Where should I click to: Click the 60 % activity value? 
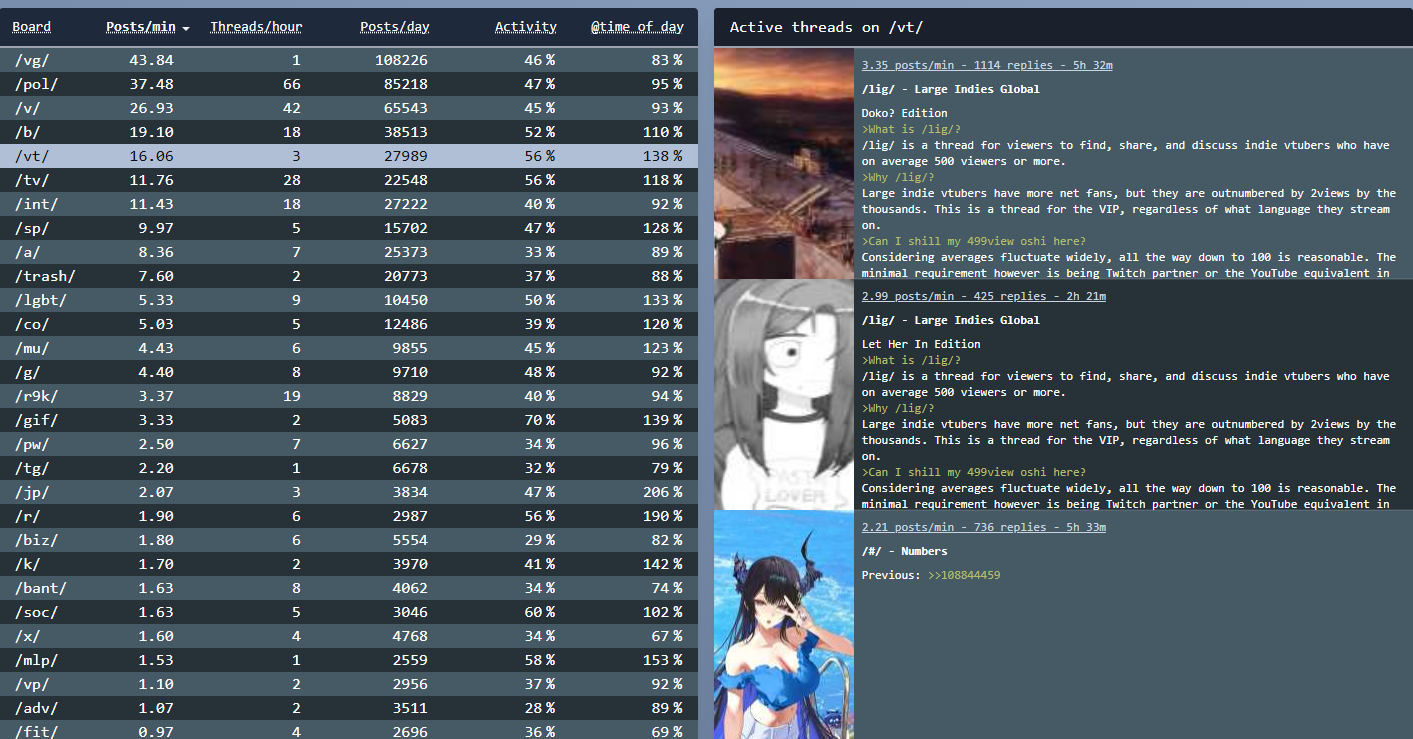tap(540, 612)
